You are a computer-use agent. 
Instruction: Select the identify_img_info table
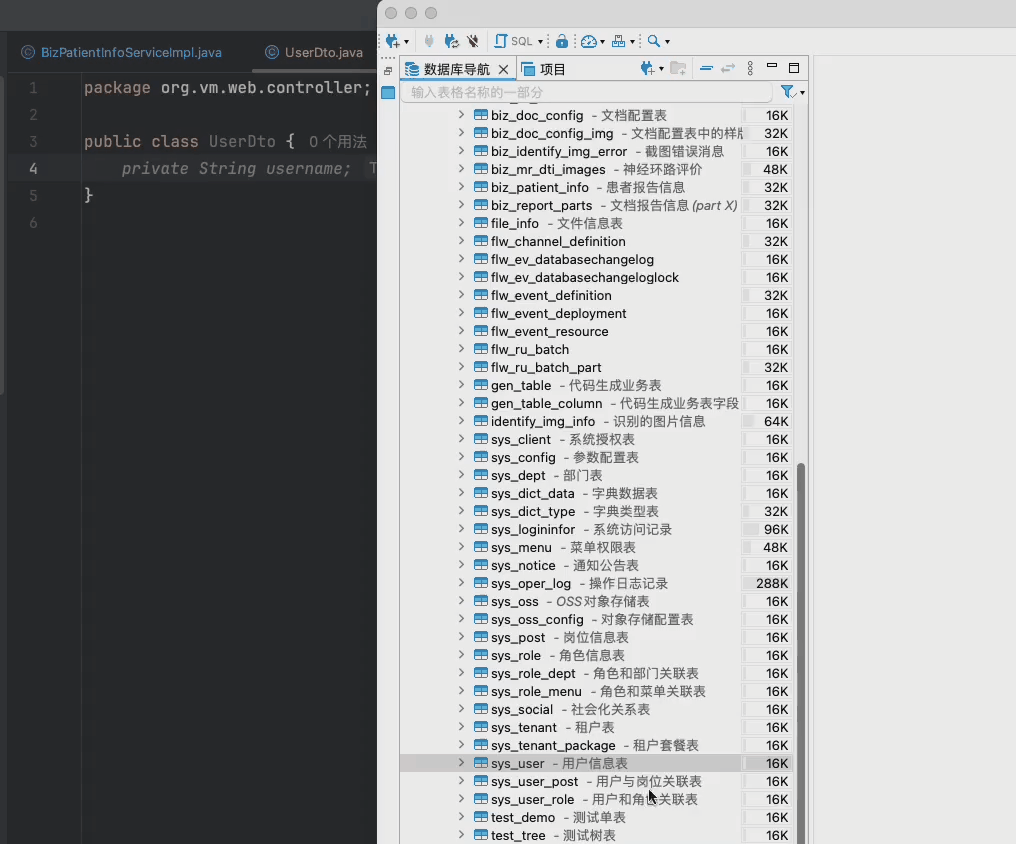[543, 422]
